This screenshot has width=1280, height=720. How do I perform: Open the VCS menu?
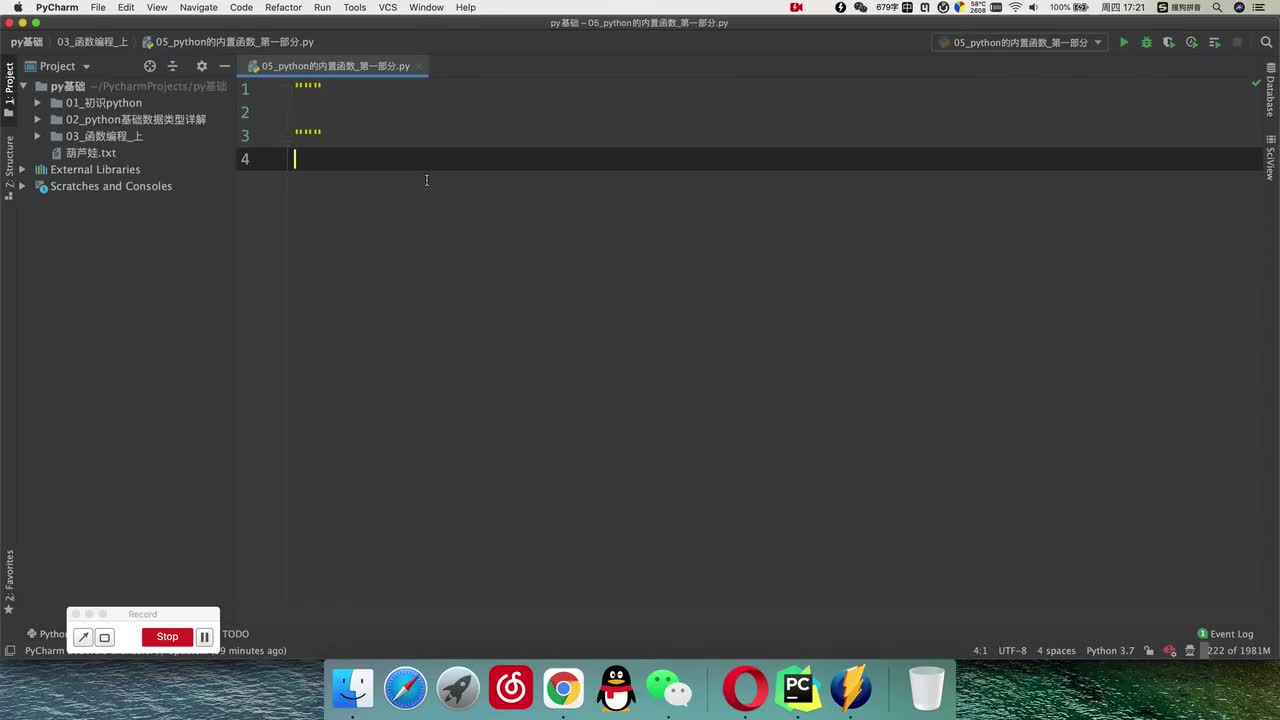[x=387, y=7]
